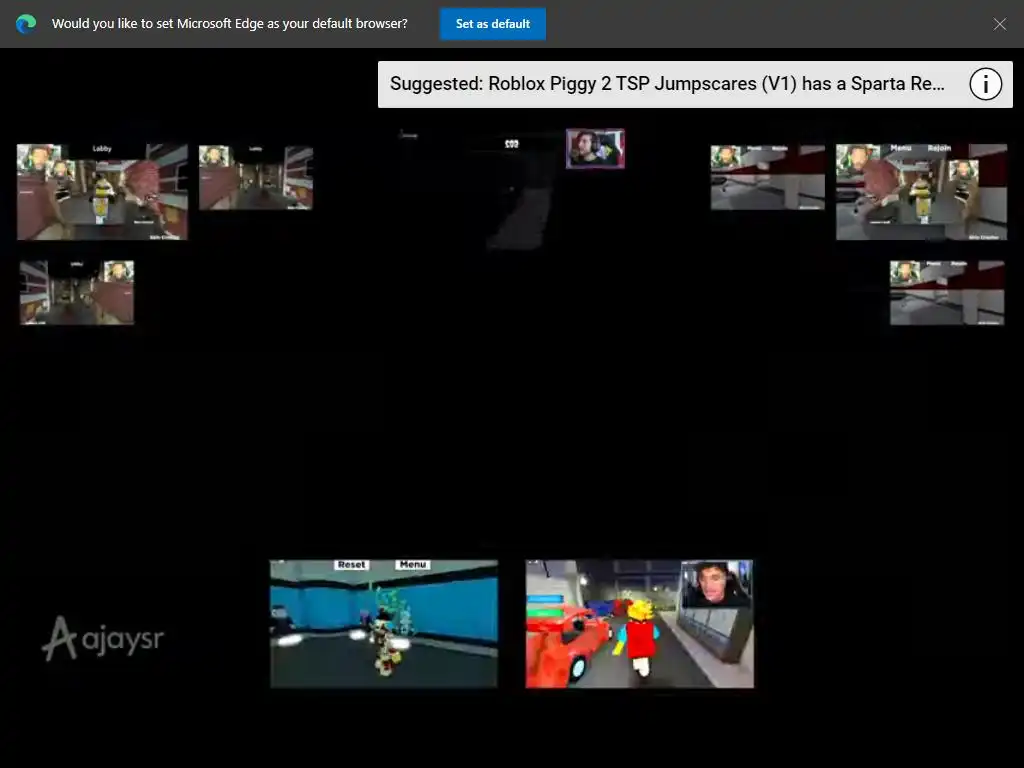
Task: Select the lower-right office room thumbnail
Action: coord(947,293)
